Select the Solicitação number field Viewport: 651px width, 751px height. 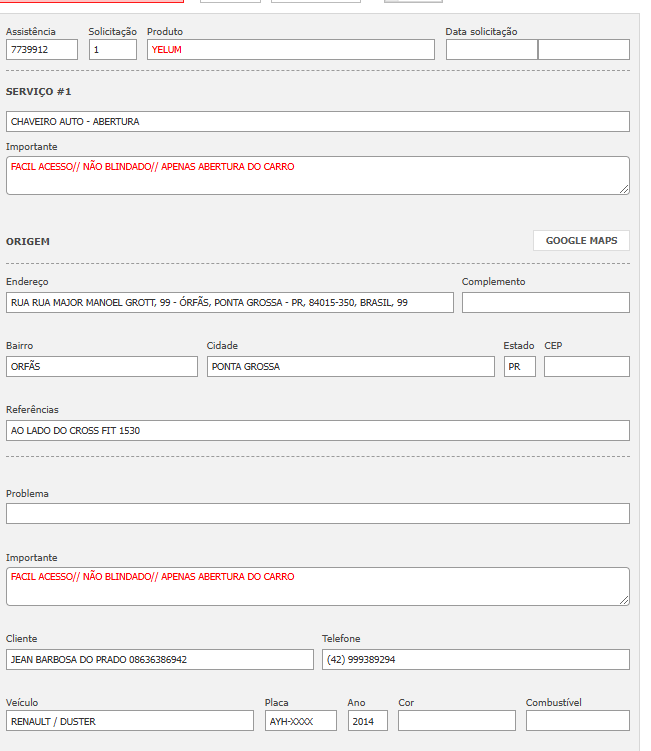(112, 50)
